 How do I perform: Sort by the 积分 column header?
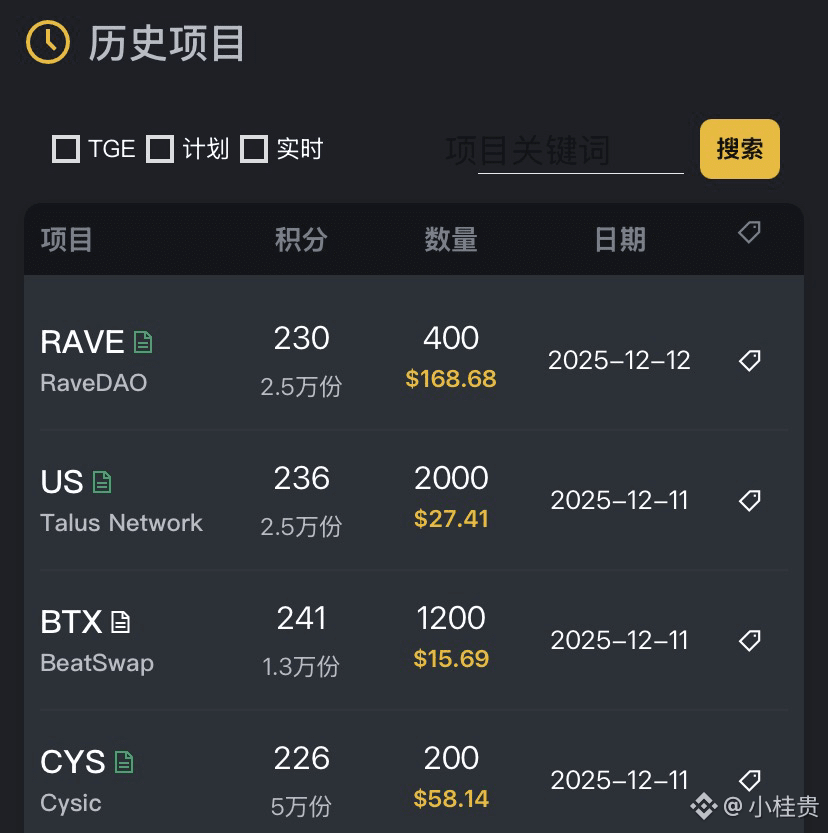tap(301, 240)
